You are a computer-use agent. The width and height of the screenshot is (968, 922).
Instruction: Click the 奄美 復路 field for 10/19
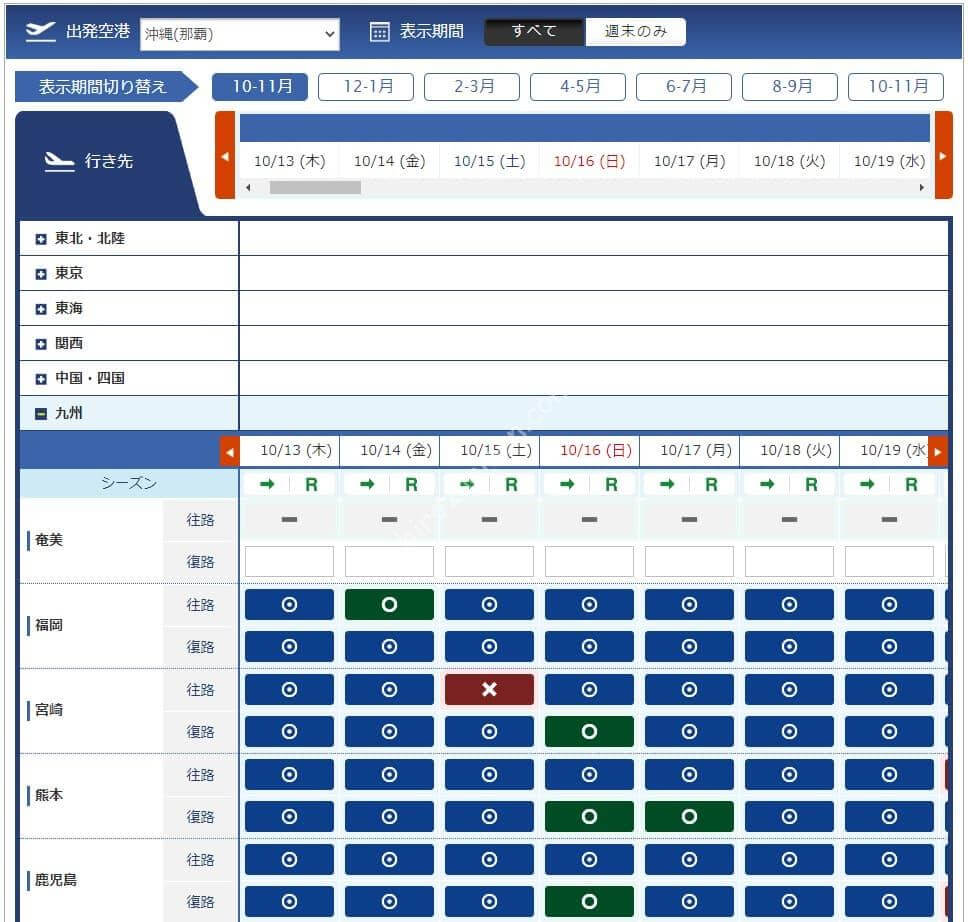[890, 561]
